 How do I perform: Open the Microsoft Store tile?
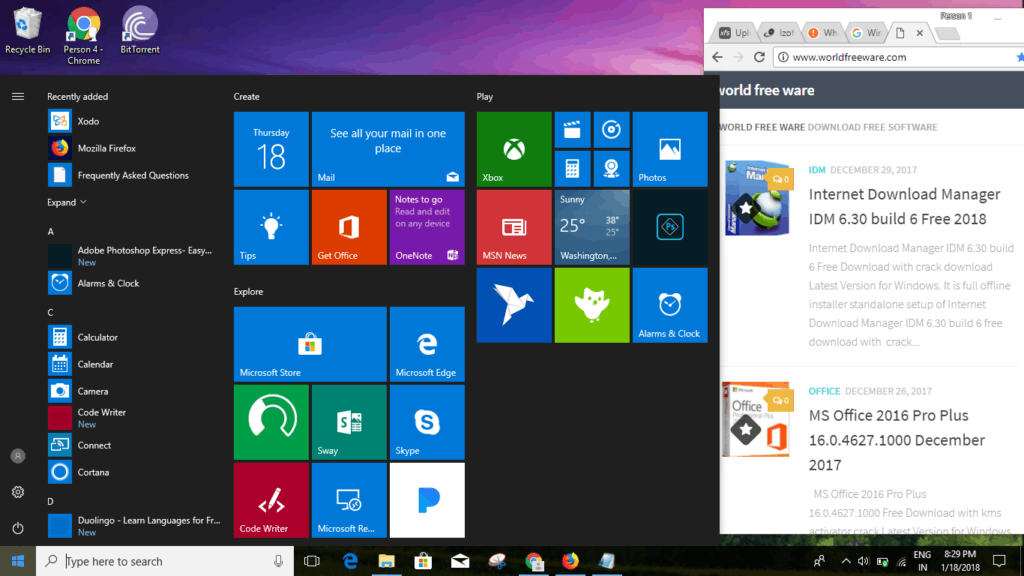pos(310,344)
